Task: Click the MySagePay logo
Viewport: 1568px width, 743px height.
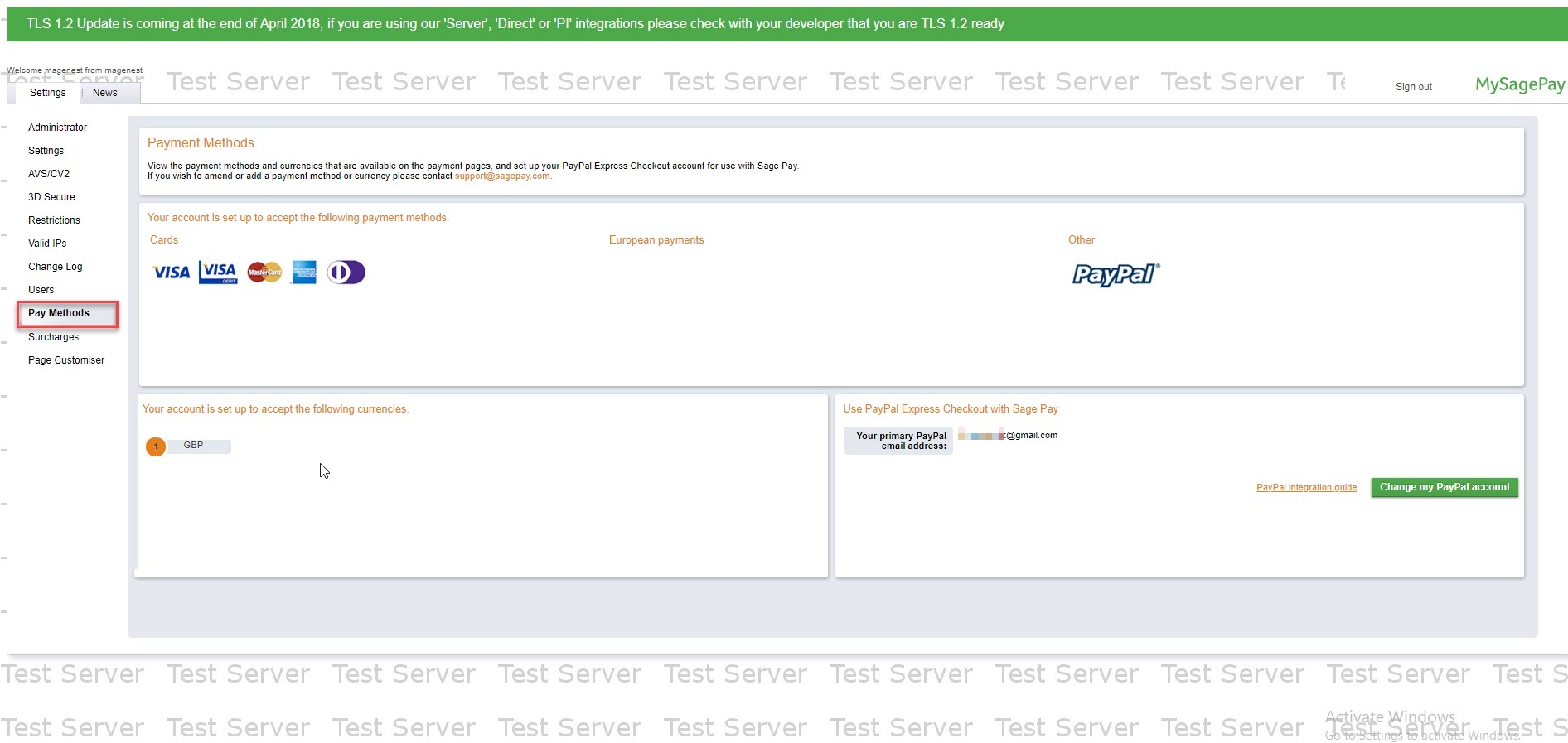Action: coord(1519,84)
